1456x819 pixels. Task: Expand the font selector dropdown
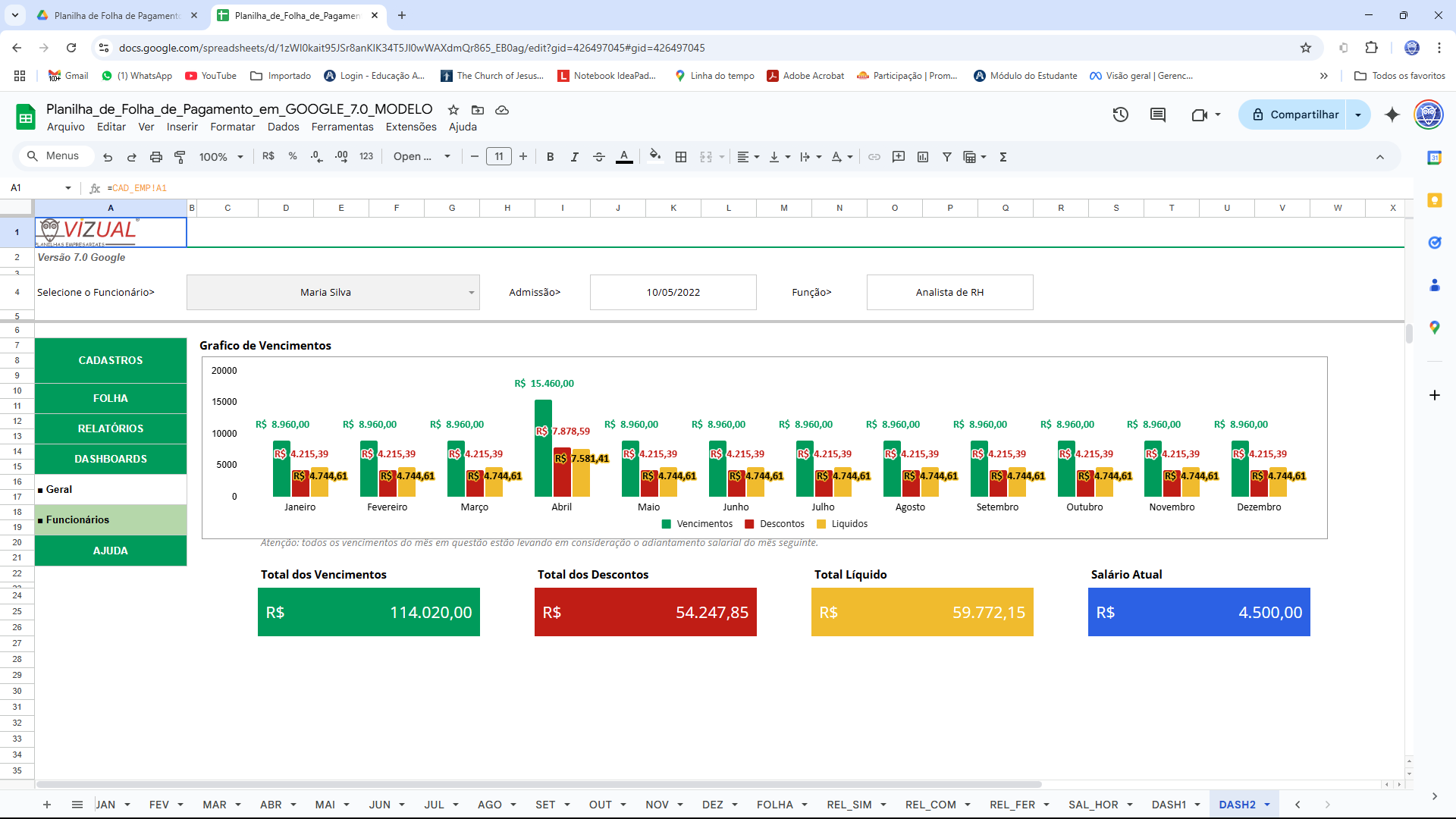click(422, 157)
